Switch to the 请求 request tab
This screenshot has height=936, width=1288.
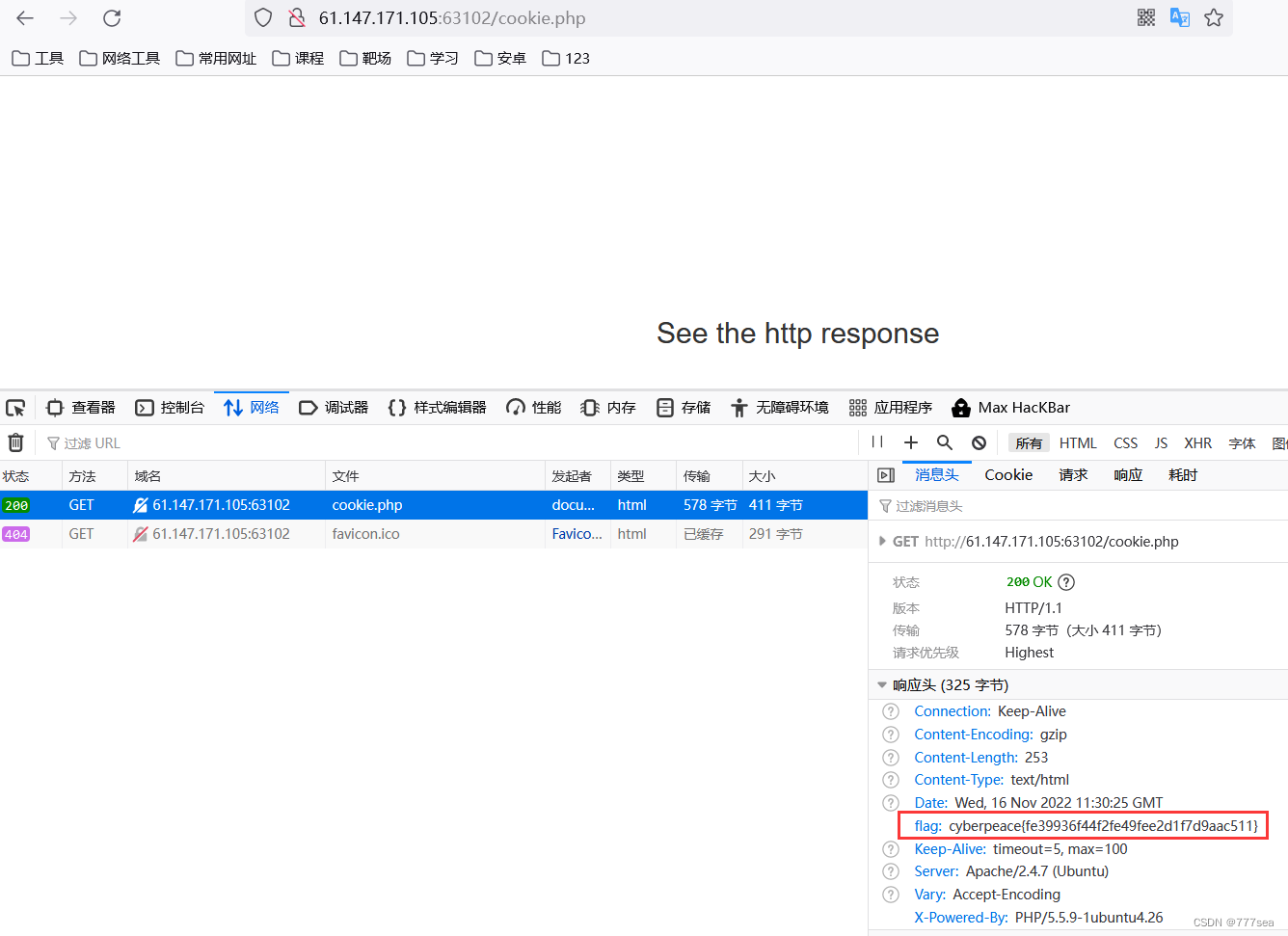[x=1073, y=475]
